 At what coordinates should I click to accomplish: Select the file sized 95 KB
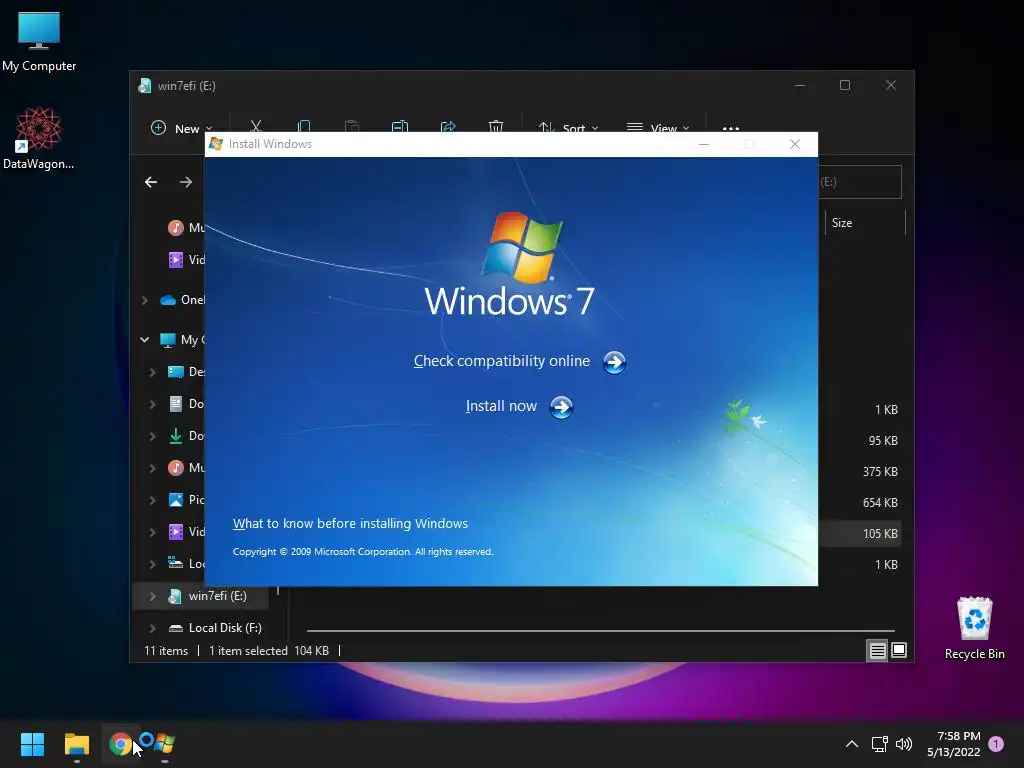[x=883, y=441]
